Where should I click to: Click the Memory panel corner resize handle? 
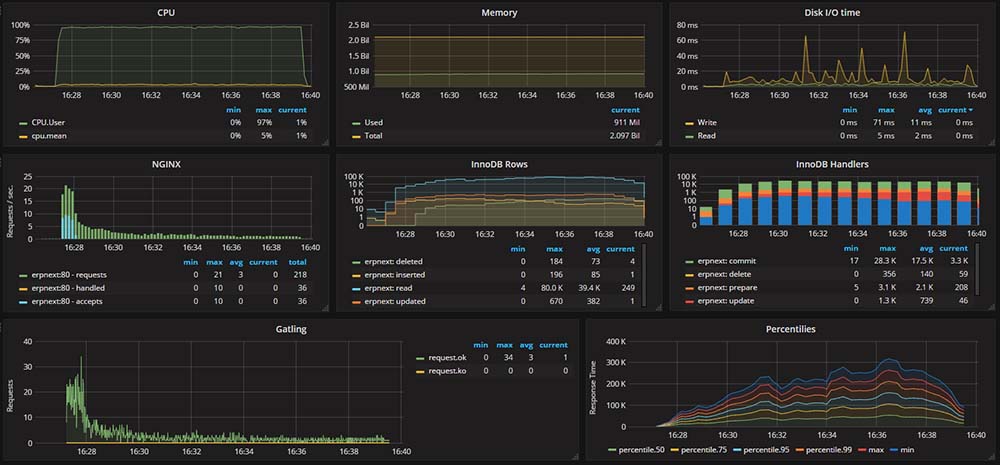[659, 144]
